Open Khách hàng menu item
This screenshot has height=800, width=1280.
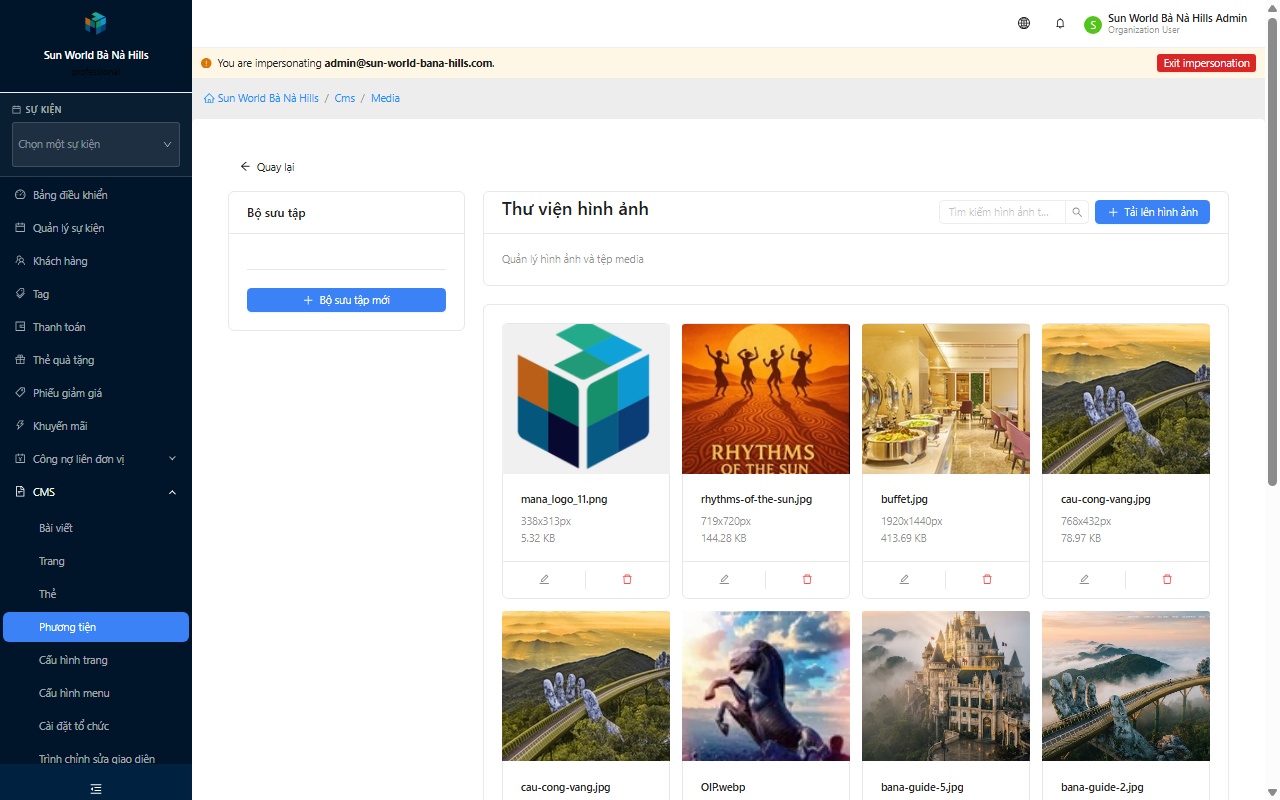[x=96, y=261]
